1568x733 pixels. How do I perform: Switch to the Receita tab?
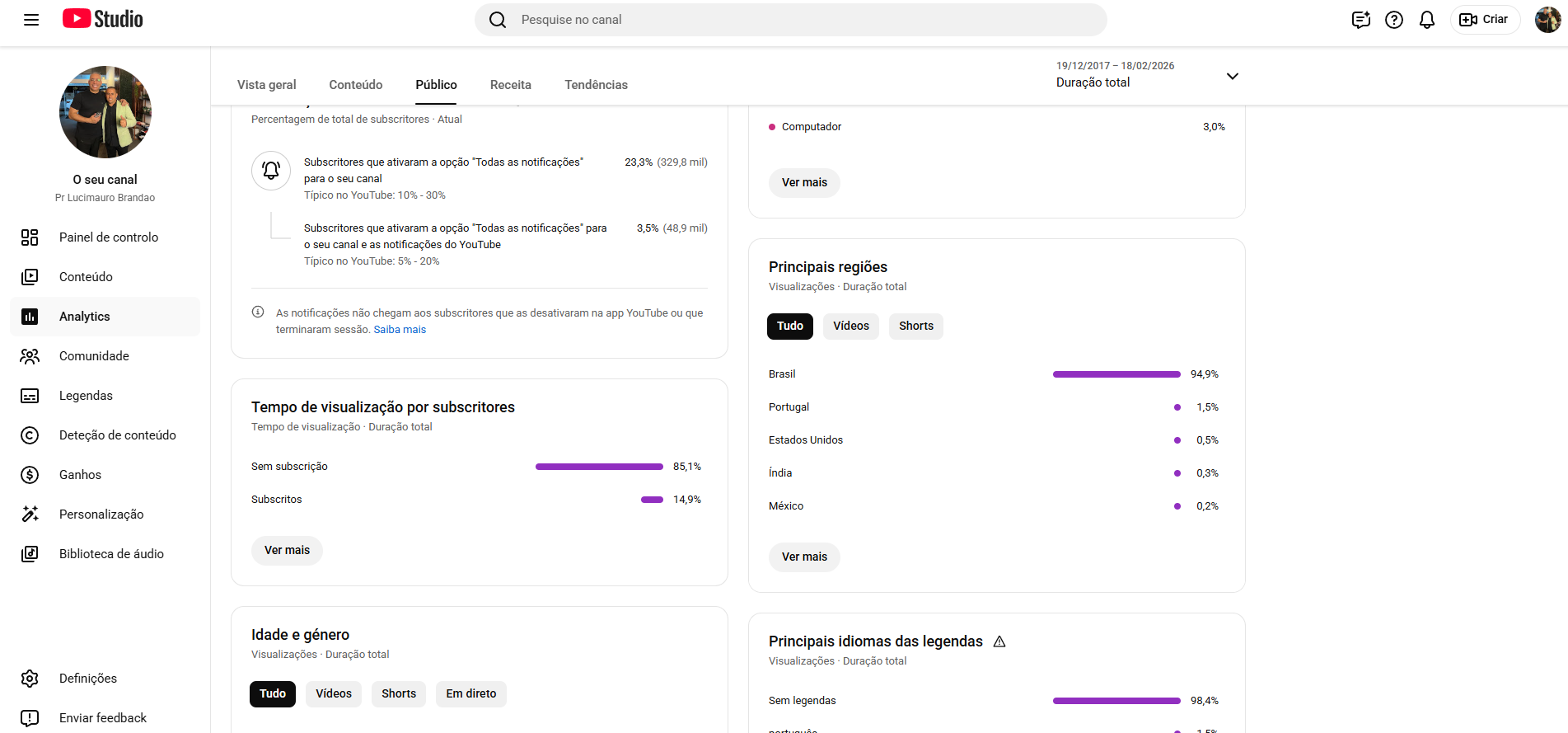point(510,85)
